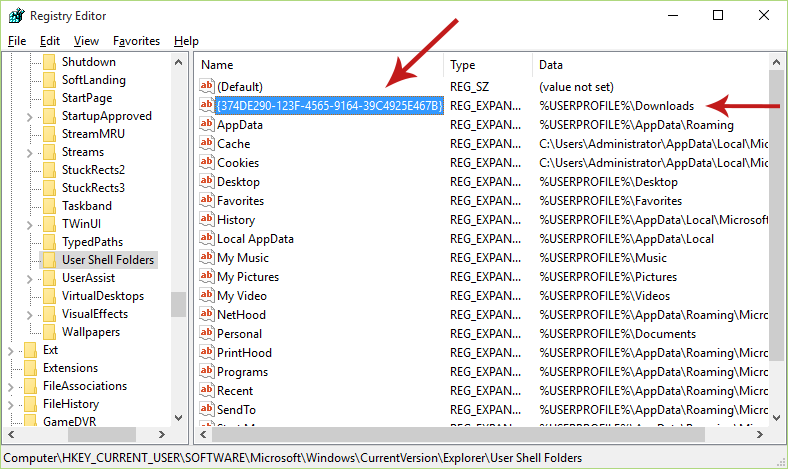
Task: Click the Programs value's ab icon
Action: pos(207,371)
